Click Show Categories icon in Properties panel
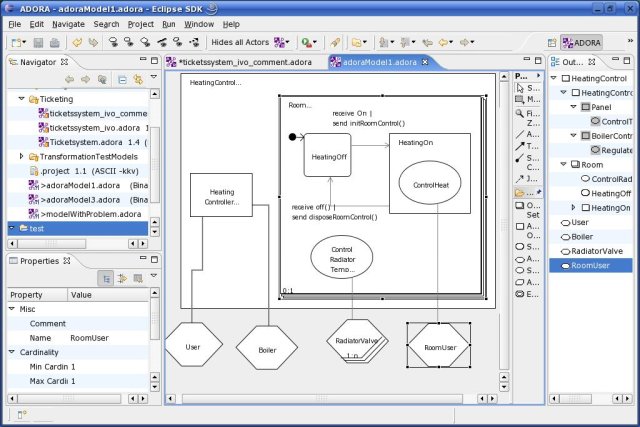This screenshot has width=640, height=427. [x=105, y=279]
